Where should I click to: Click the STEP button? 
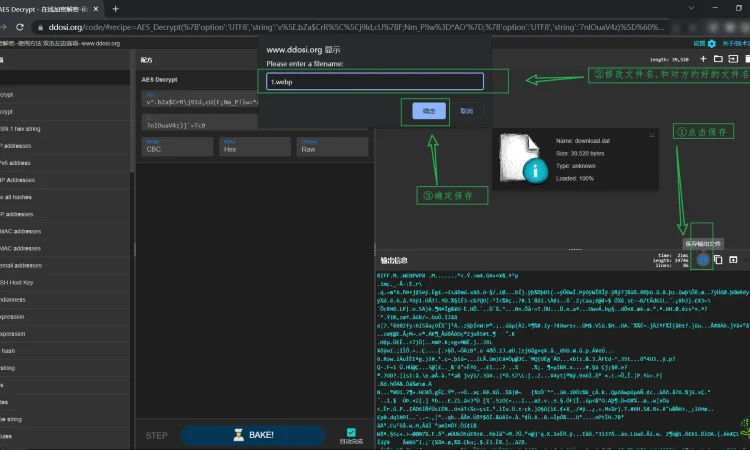(x=156, y=436)
